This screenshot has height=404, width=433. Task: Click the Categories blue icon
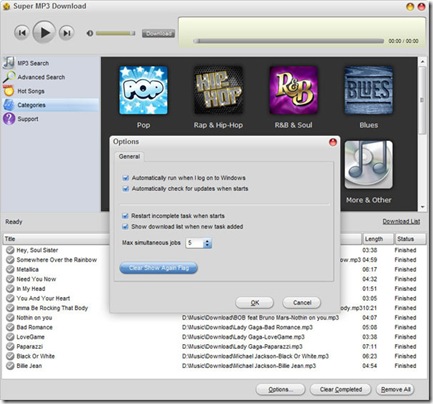point(9,105)
